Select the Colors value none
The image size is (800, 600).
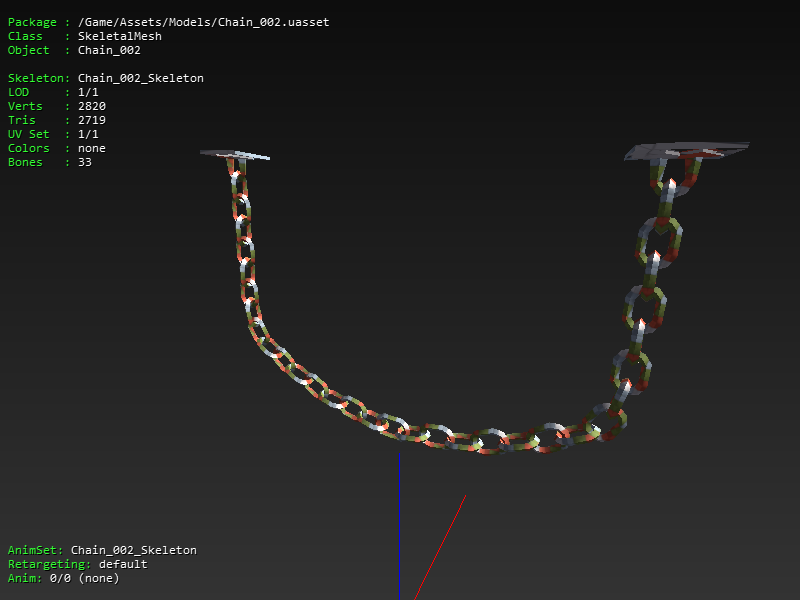92,148
